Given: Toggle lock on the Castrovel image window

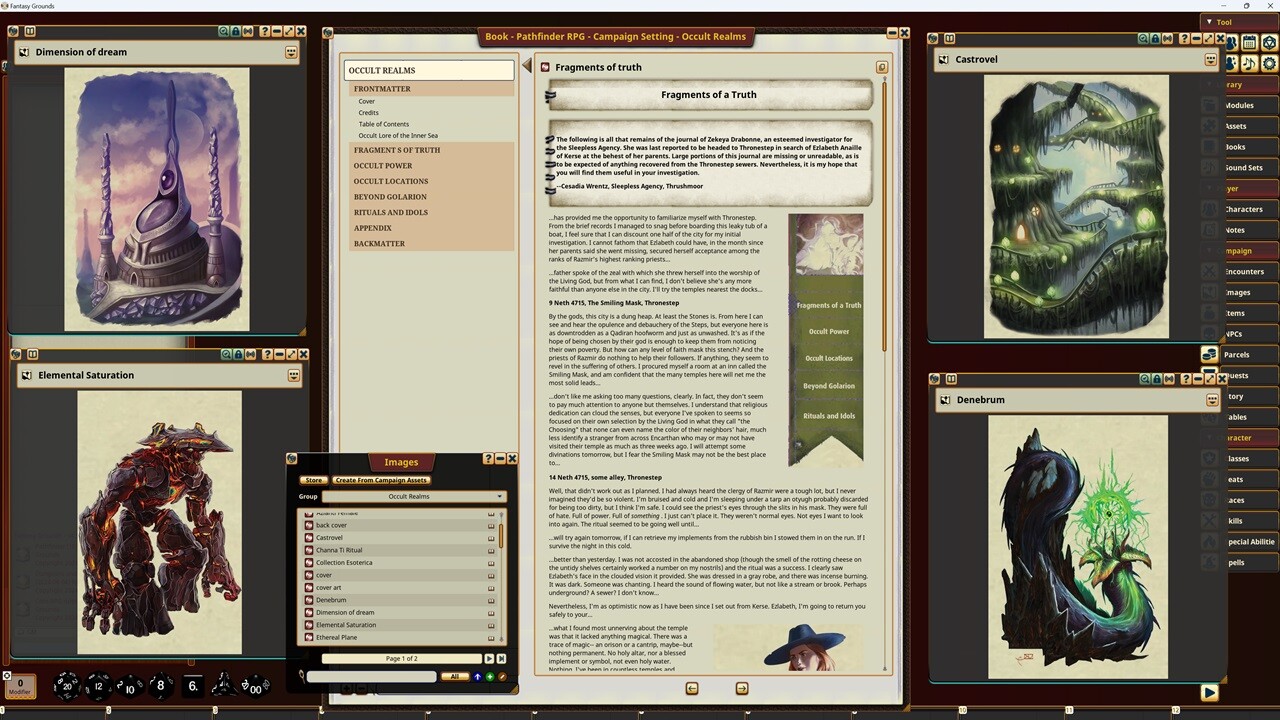Looking at the screenshot, I should click(x=1155, y=39).
